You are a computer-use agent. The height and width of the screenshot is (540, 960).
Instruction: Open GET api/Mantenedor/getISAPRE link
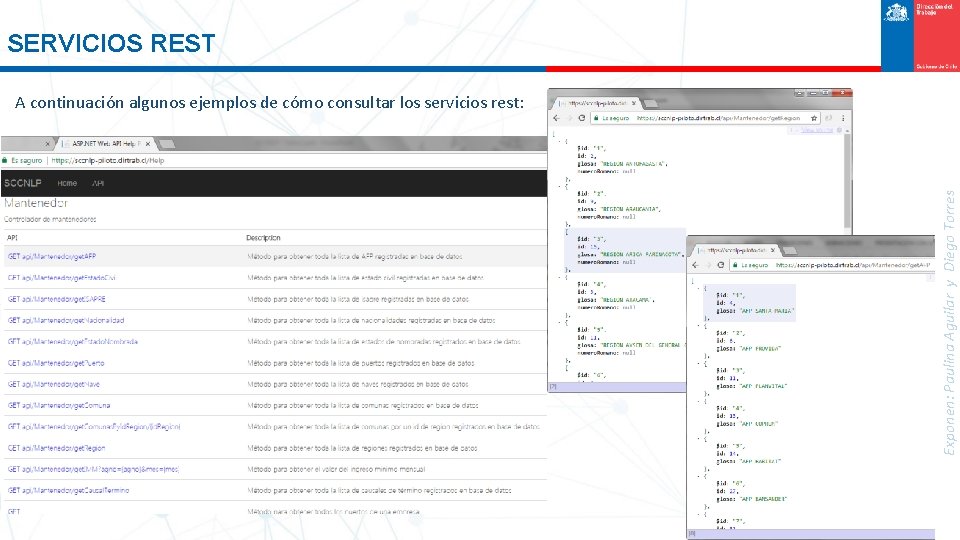(56, 299)
